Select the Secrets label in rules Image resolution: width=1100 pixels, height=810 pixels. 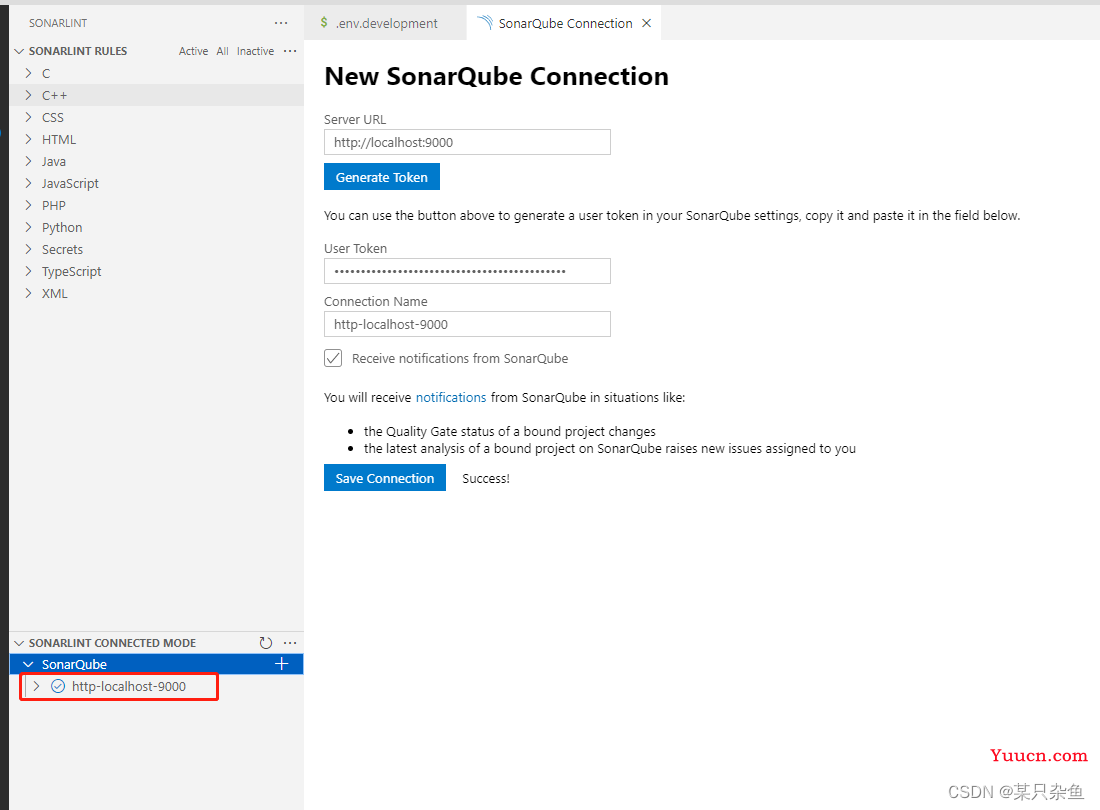tap(62, 249)
